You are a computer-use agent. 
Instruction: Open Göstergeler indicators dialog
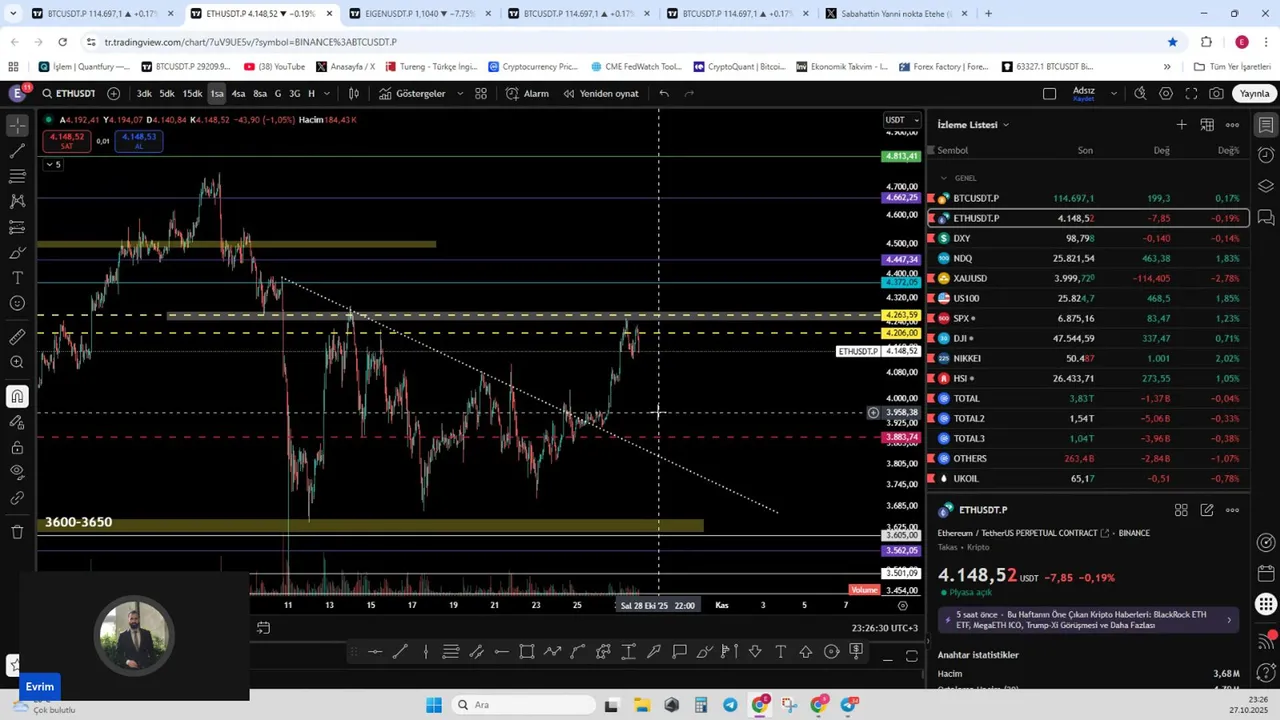(411, 93)
